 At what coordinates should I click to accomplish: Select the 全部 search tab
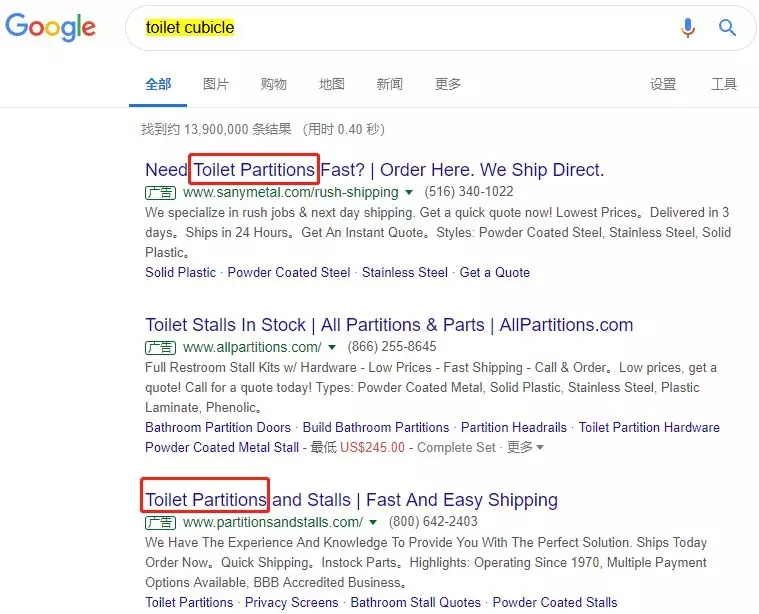(158, 84)
